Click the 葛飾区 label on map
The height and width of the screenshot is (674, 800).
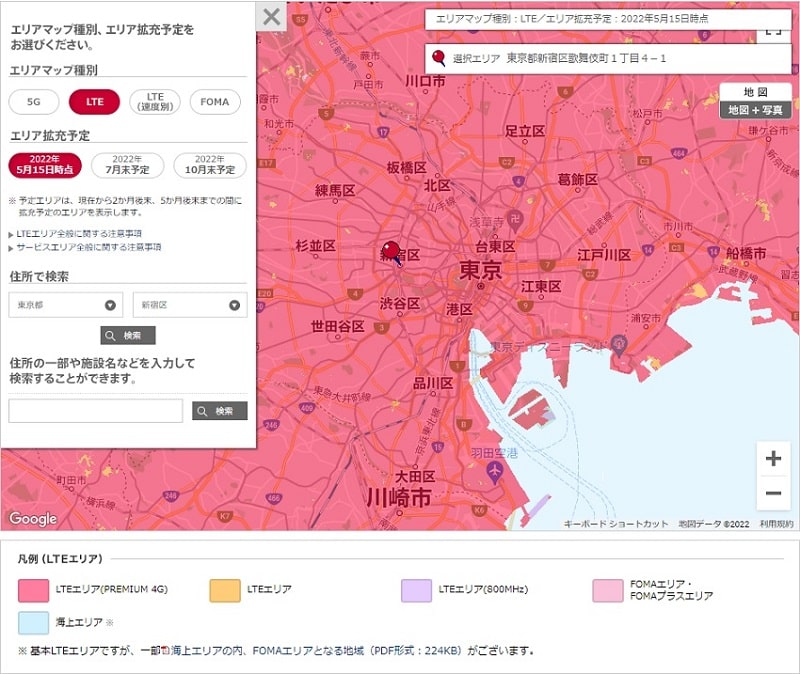tap(578, 180)
